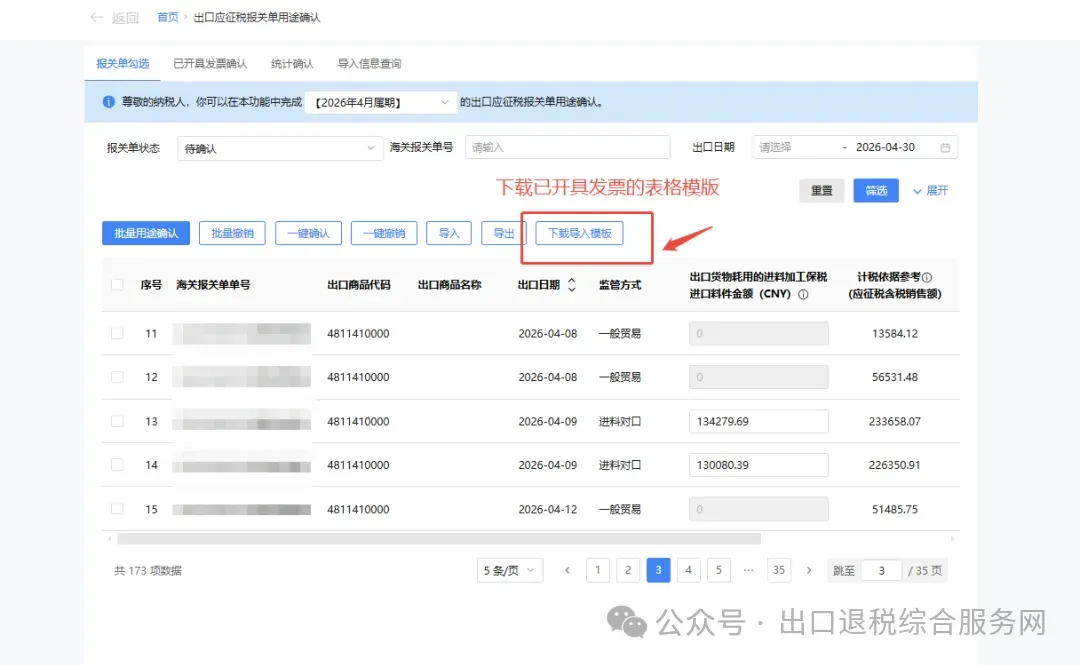Go to next page with right chevron

click(809, 571)
